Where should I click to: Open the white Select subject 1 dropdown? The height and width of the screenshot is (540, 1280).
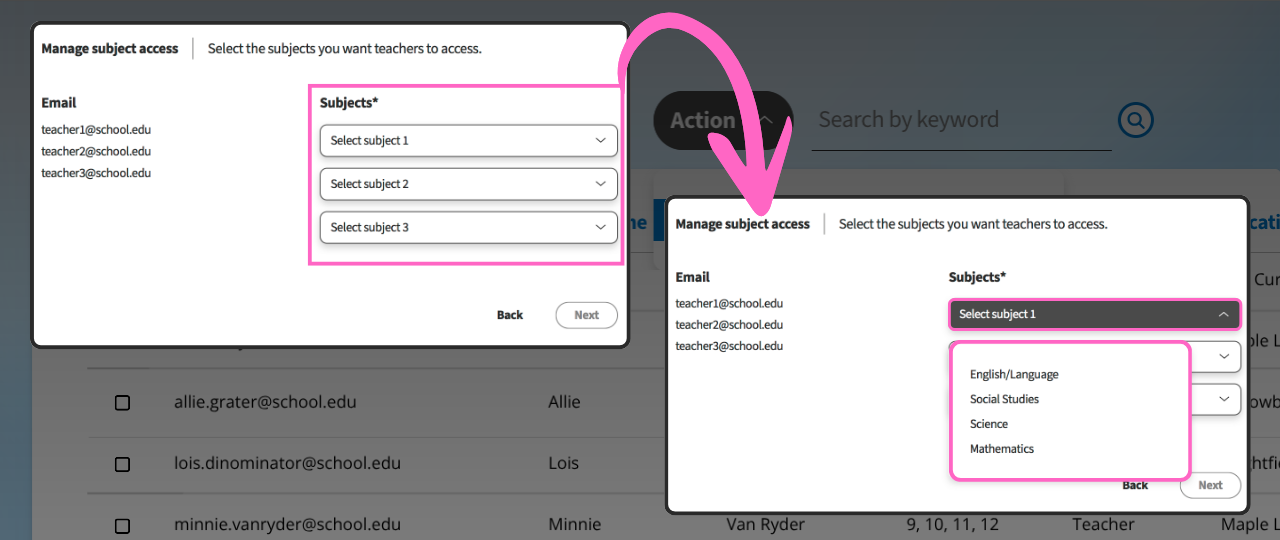coord(468,141)
